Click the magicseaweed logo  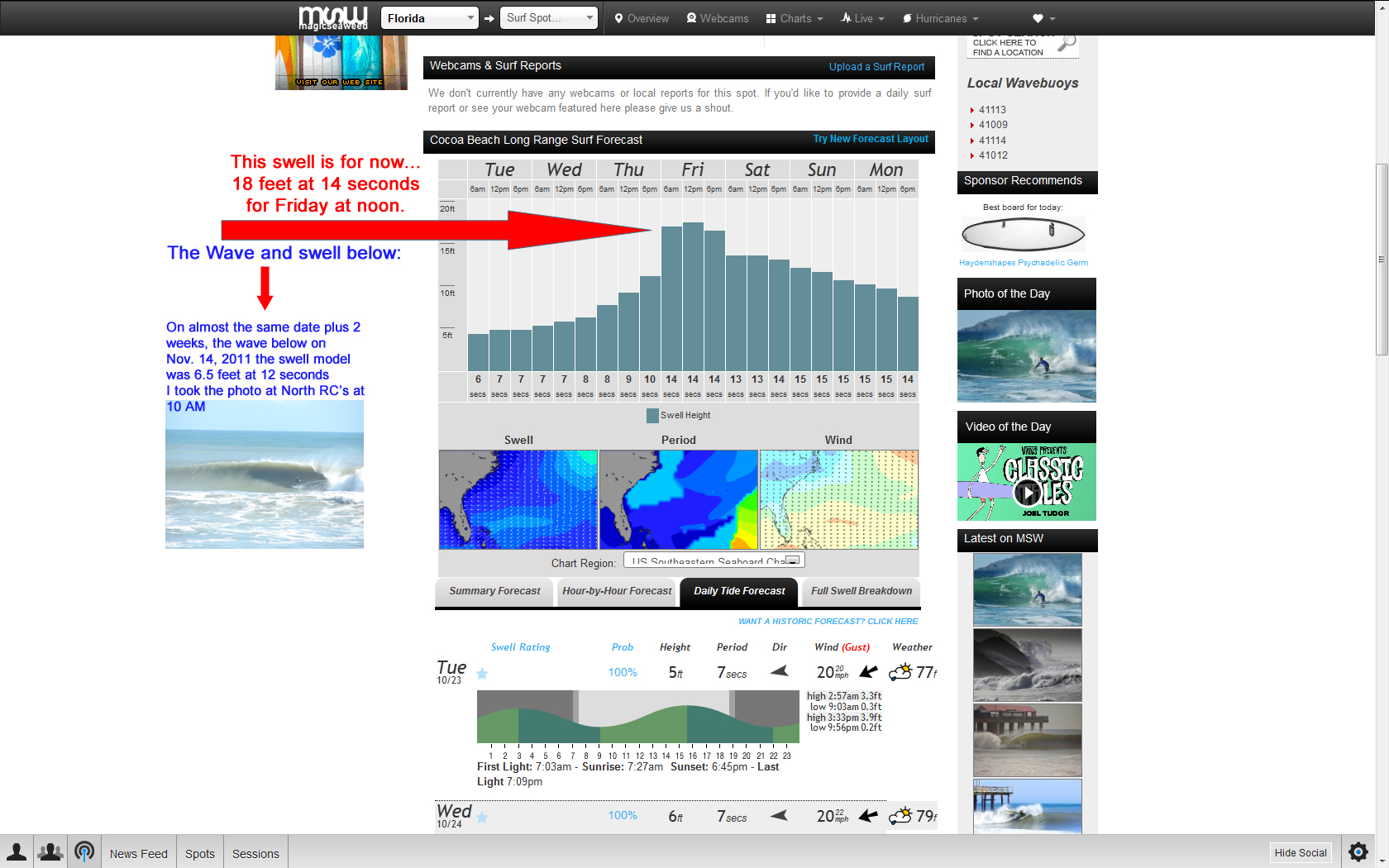pos(332,17)
